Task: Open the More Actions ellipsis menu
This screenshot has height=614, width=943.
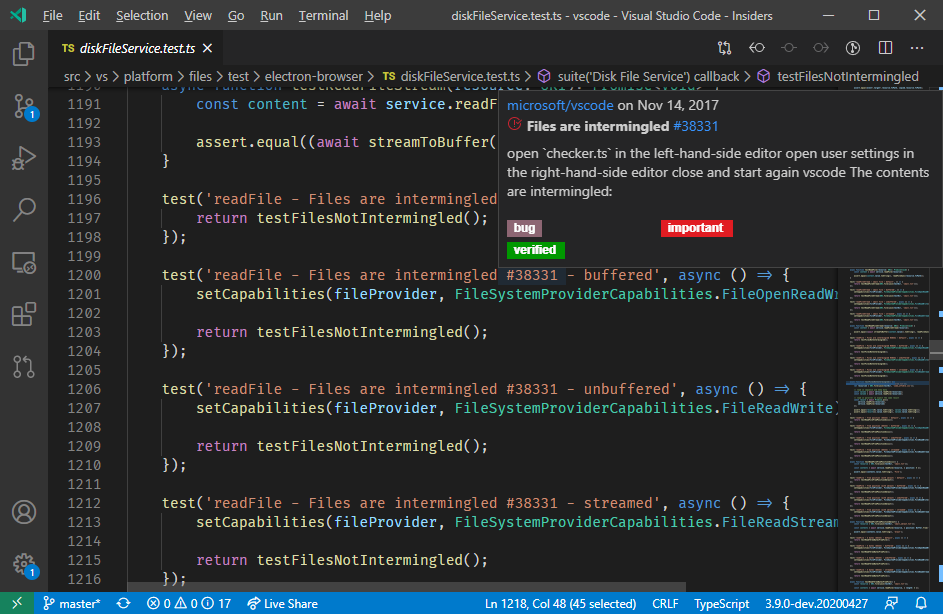Action: pyautogui.click(x=917, y=47)
